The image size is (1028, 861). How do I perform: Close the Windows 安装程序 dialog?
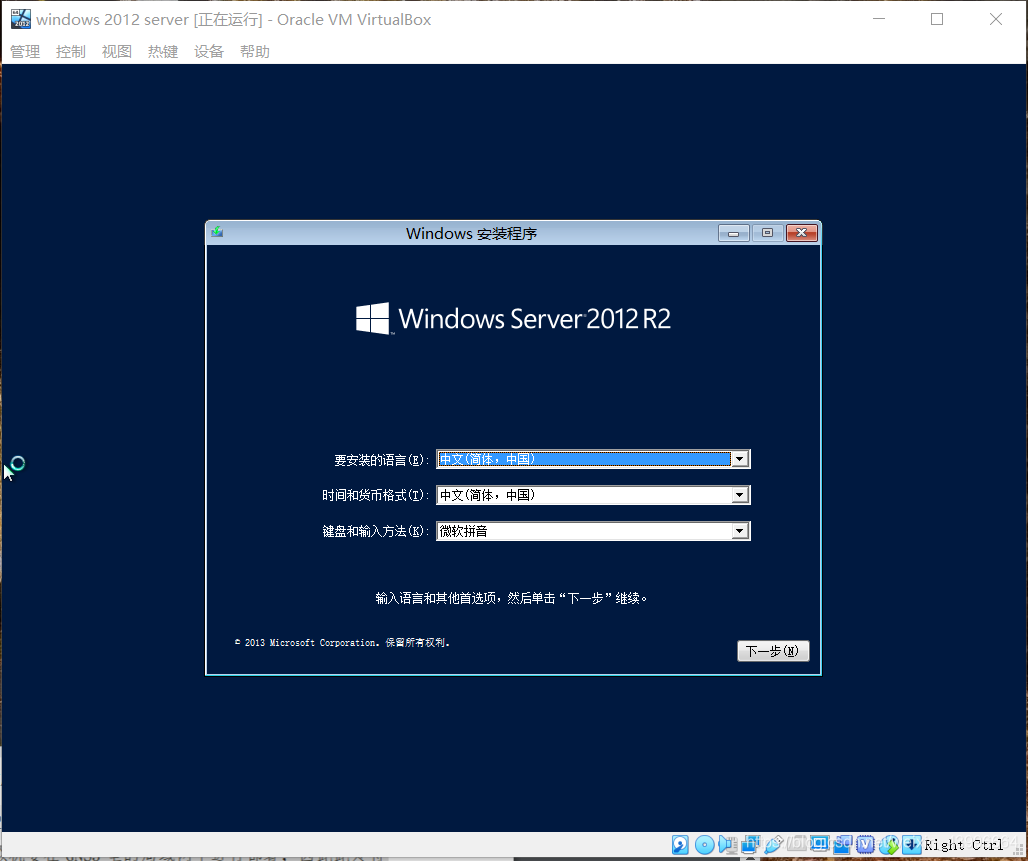(x=801, y=233)
